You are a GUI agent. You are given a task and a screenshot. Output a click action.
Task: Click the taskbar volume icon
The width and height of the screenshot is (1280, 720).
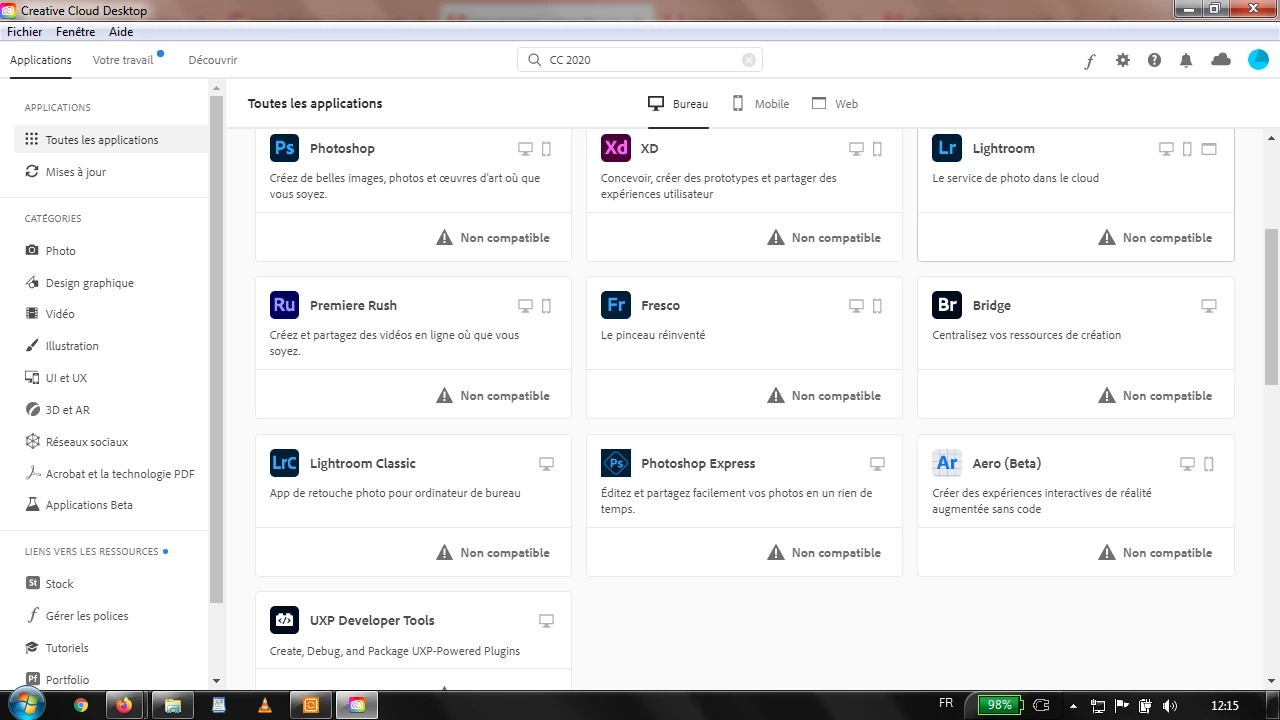[x=1169, y=706]
